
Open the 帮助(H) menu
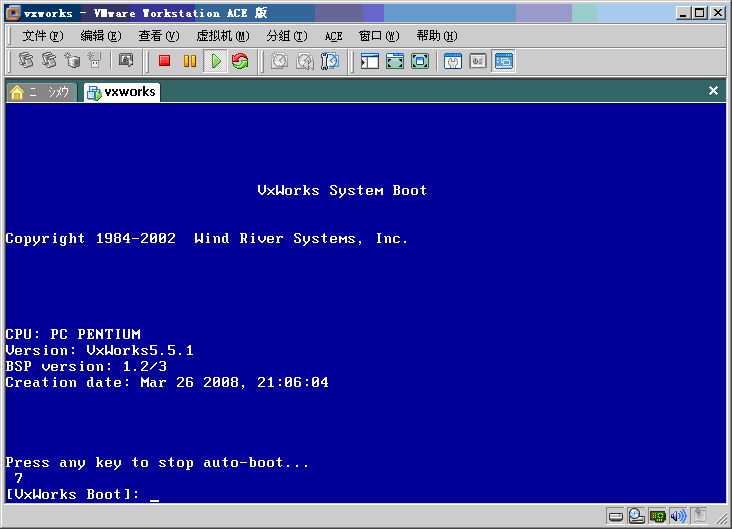[x=437, y=36]
